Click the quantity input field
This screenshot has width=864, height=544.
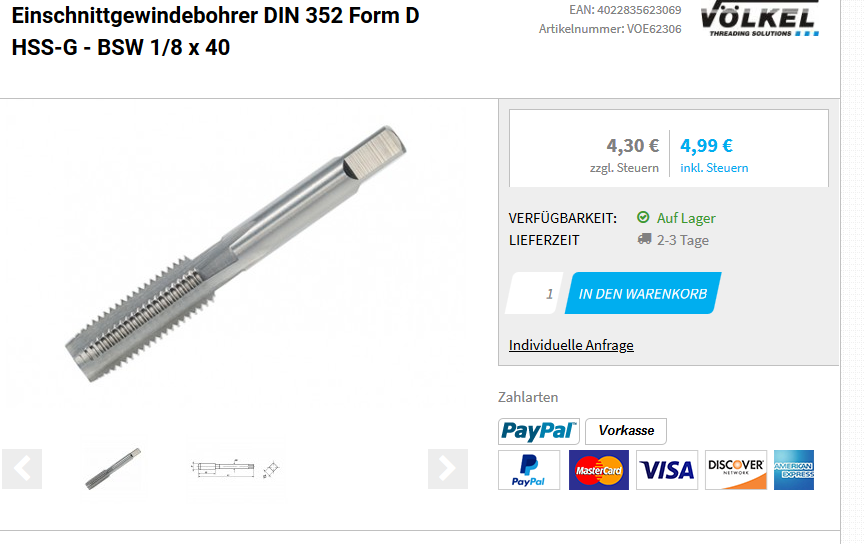534,293
